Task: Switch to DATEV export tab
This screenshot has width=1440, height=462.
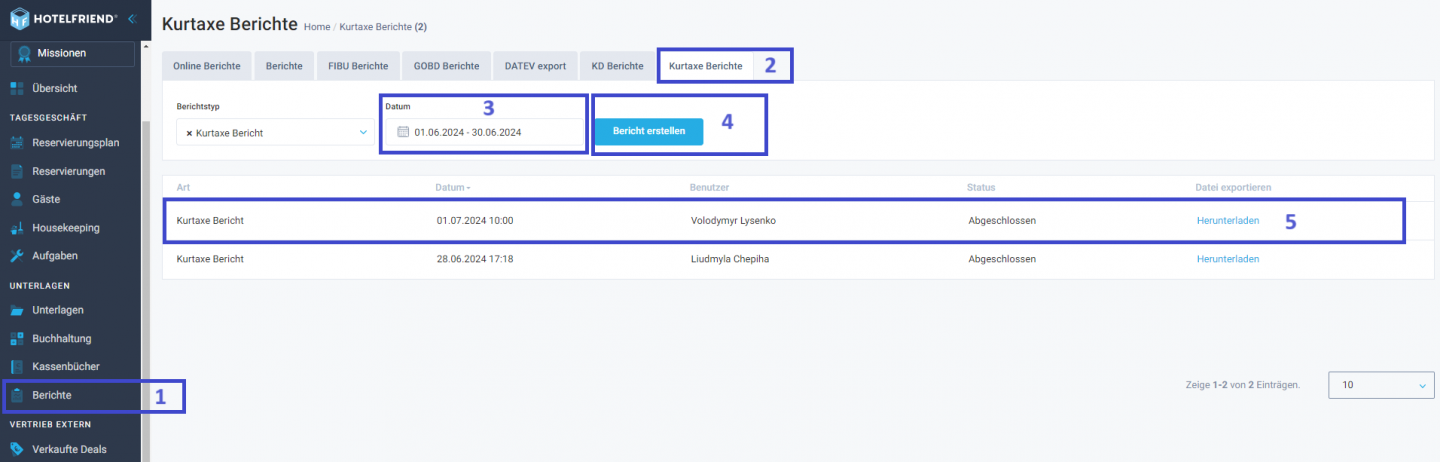Action: (x=535, y=66)
